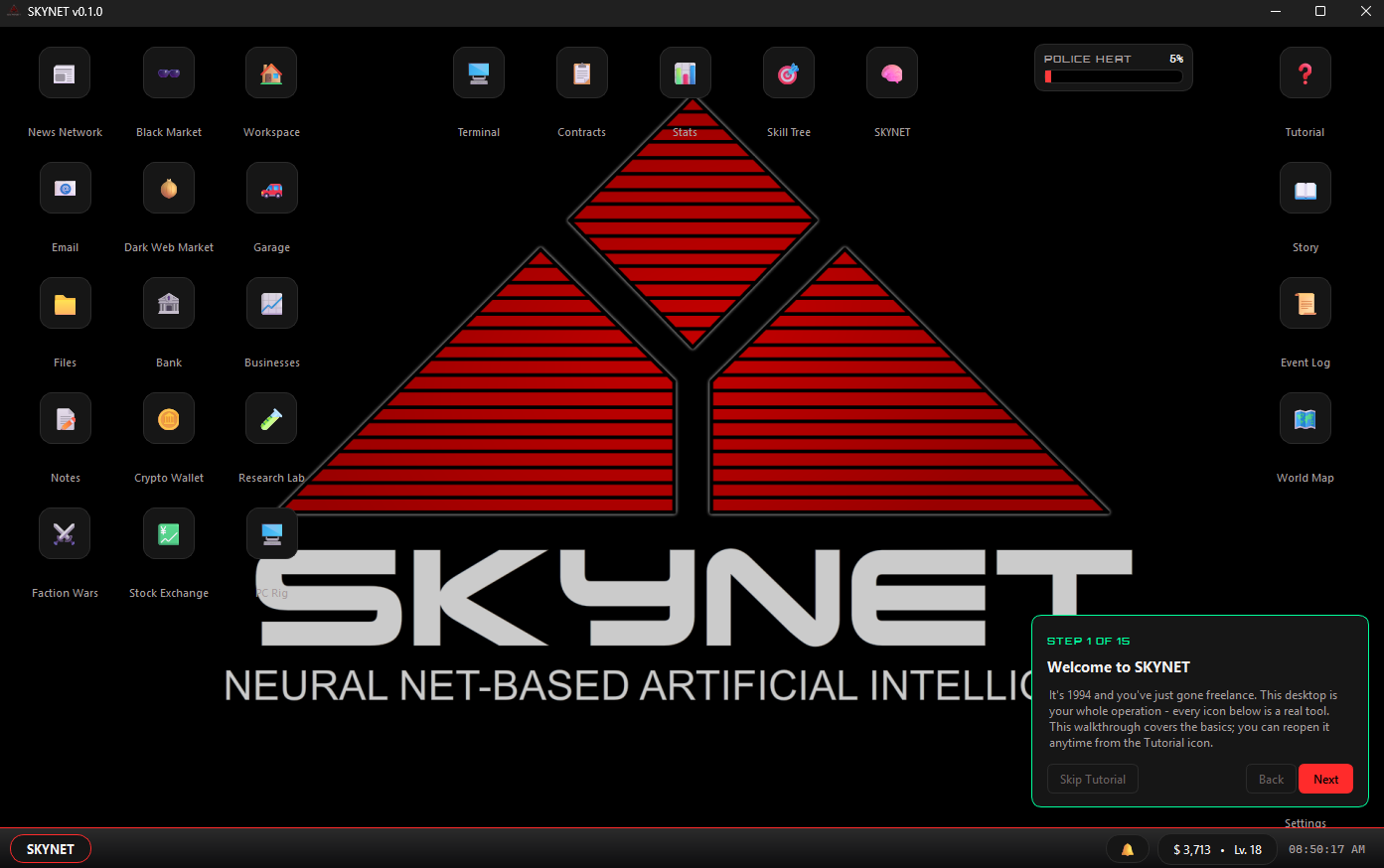Screen dimensions: 1384x868
Task: Open the Black Market icon
Action: pyautogui.click(x=169, y=73)
